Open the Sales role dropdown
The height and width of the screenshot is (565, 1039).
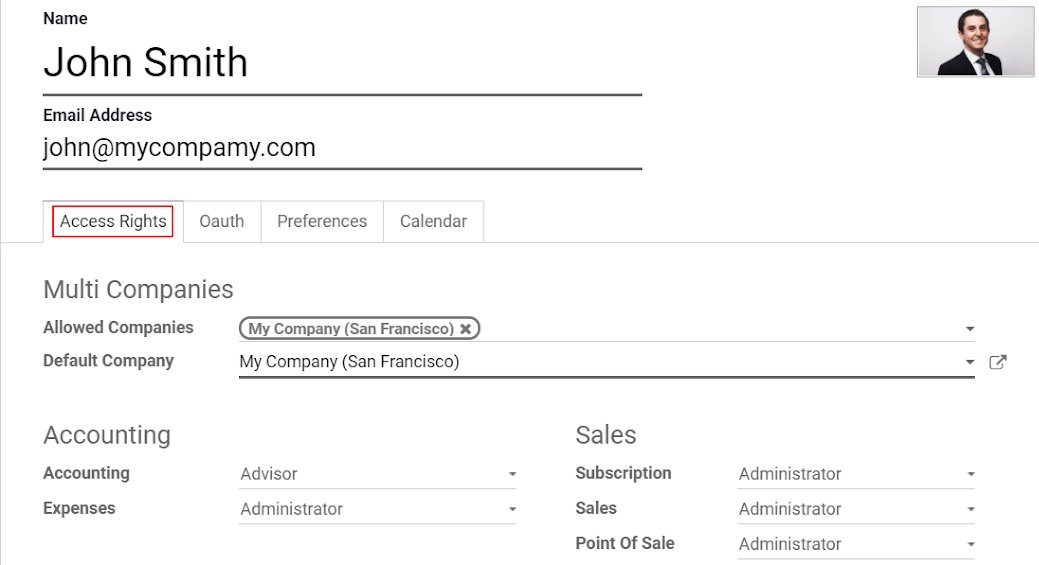(969, 509)
